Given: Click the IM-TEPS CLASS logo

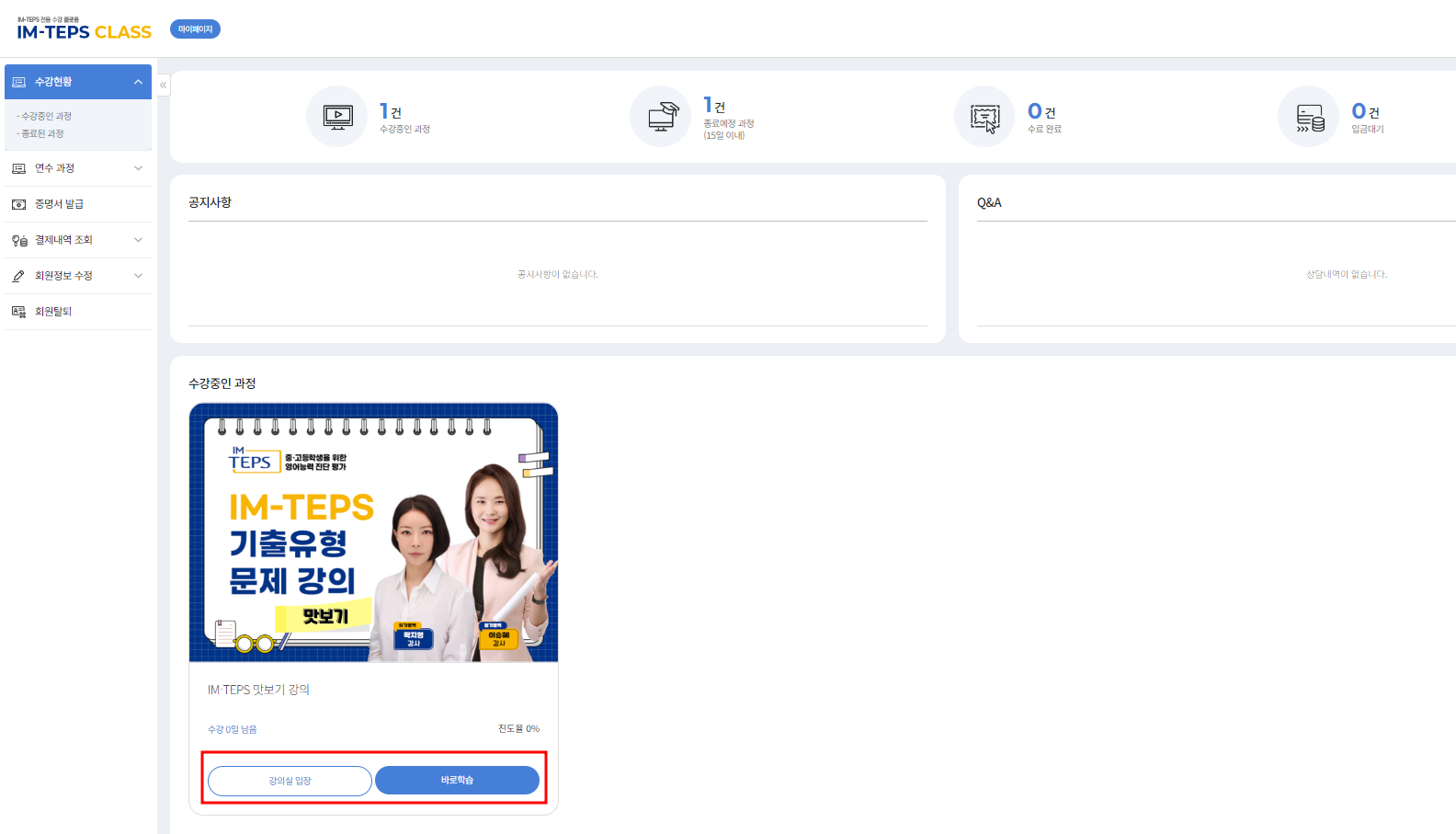Looking at the screenshot, I should tap(84, 30).
